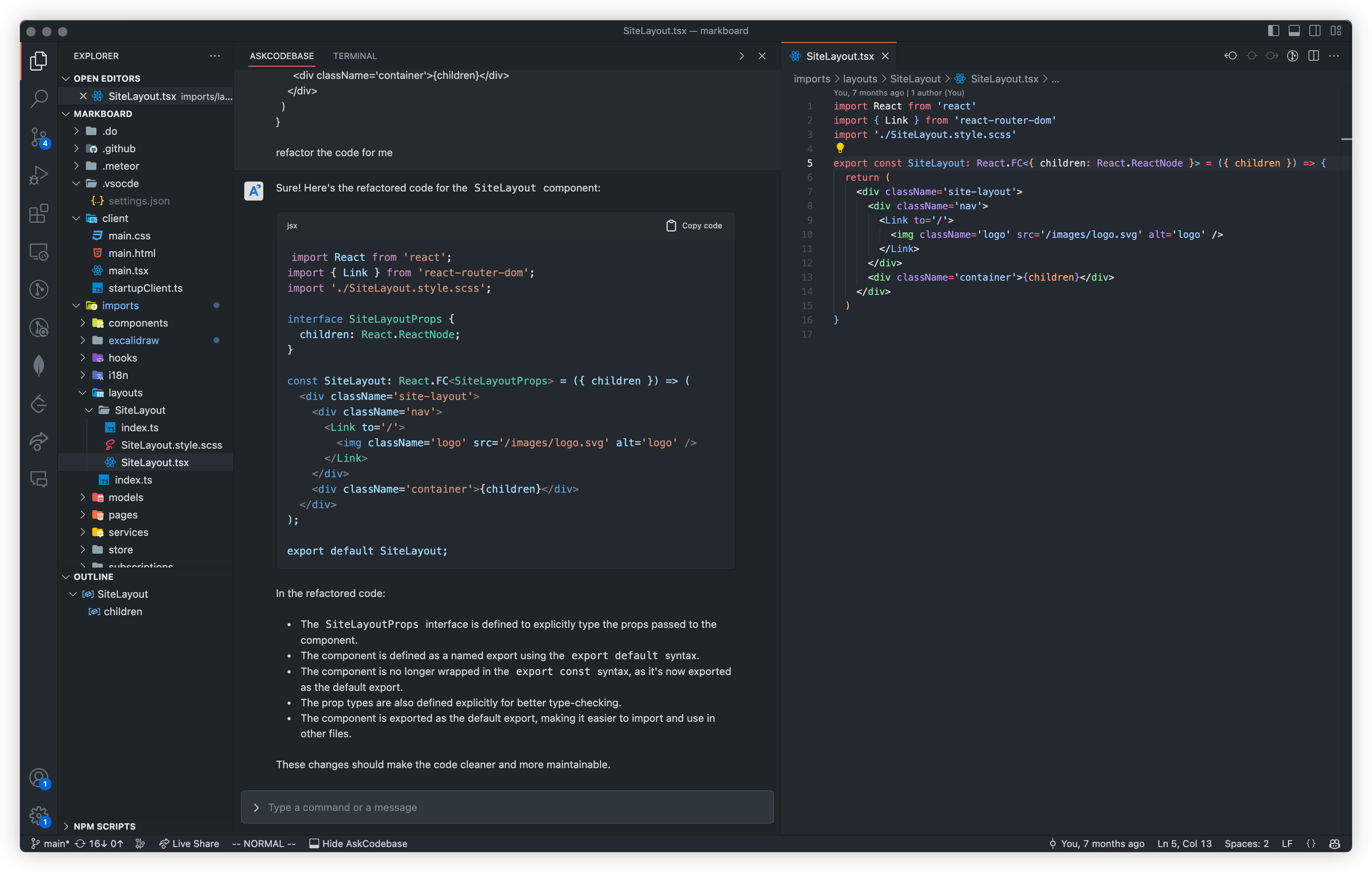Open SiteLayout.style.scss file

[x=171, y=446]
